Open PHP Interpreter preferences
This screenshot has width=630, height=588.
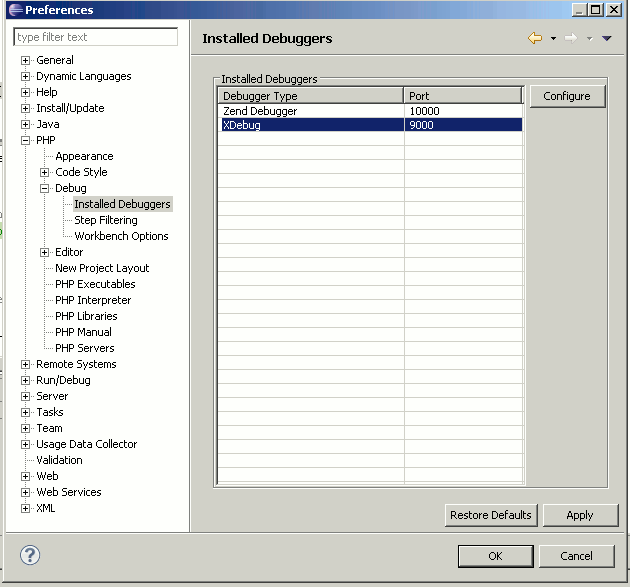[x=93, y=300]
